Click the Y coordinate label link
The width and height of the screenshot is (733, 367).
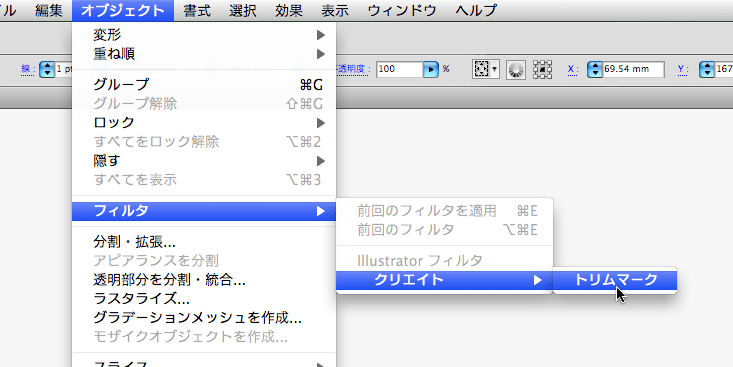coord(683,69)
